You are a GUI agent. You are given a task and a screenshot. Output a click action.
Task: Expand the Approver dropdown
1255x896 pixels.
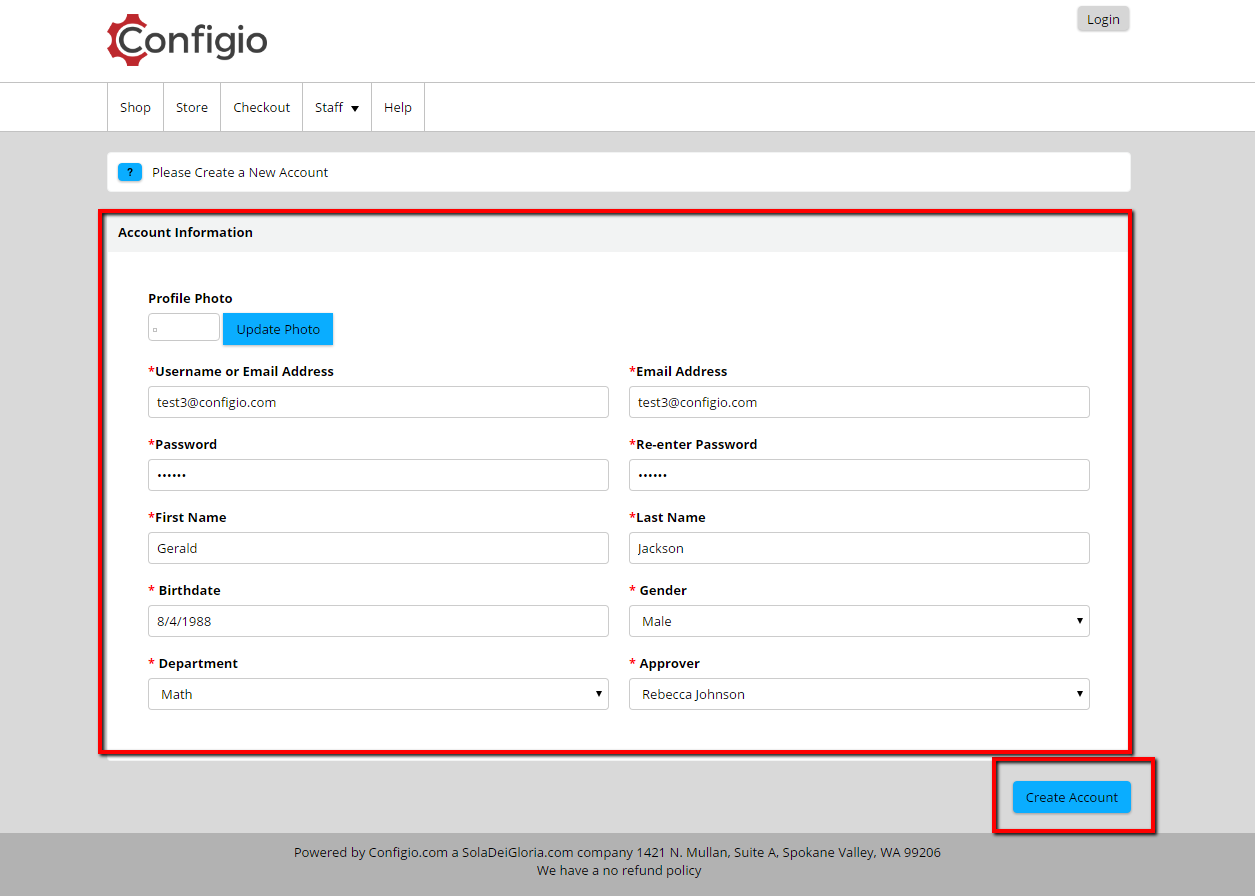pos(859,694)
